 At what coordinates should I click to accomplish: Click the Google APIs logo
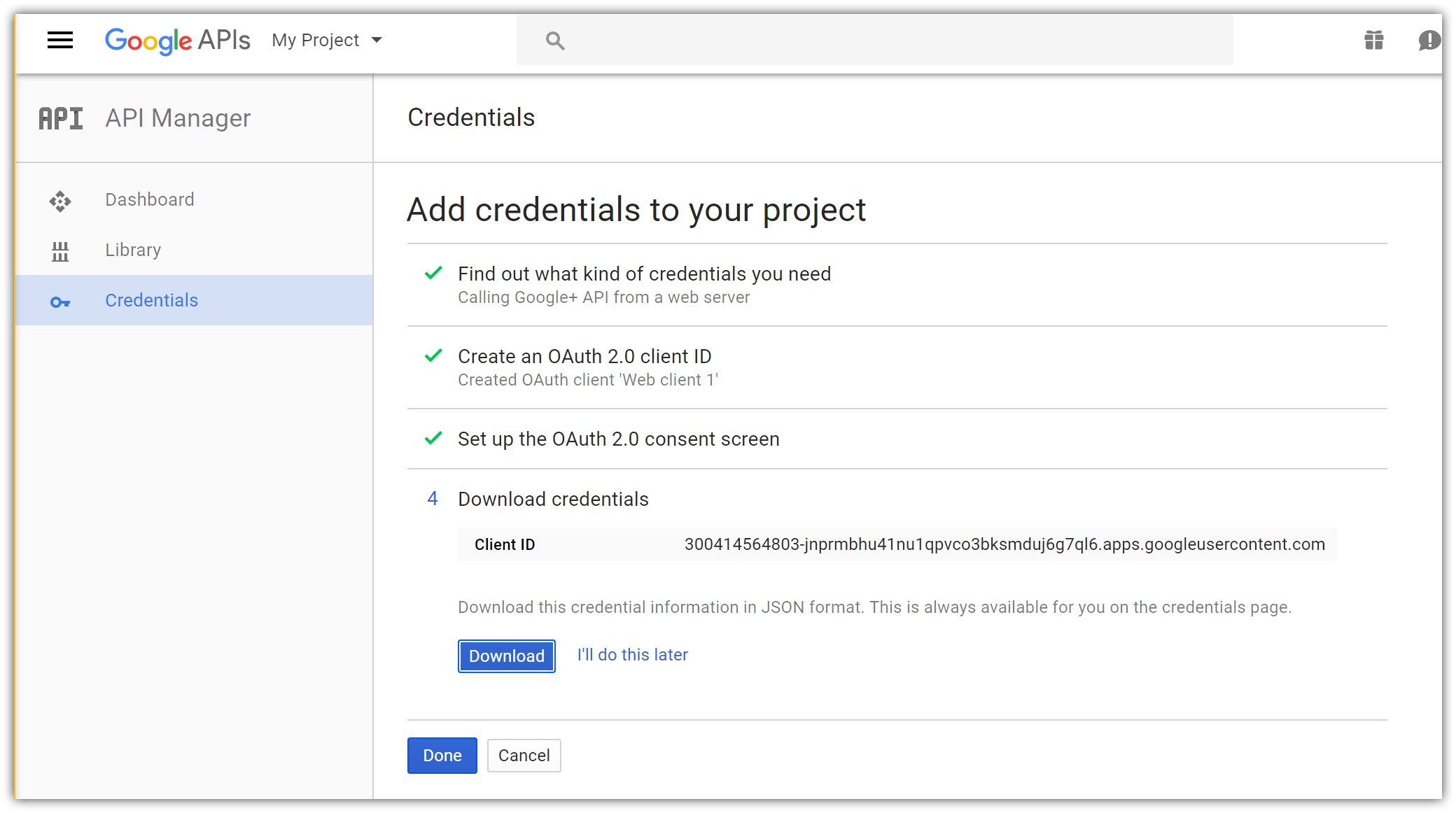coord(177,41)
